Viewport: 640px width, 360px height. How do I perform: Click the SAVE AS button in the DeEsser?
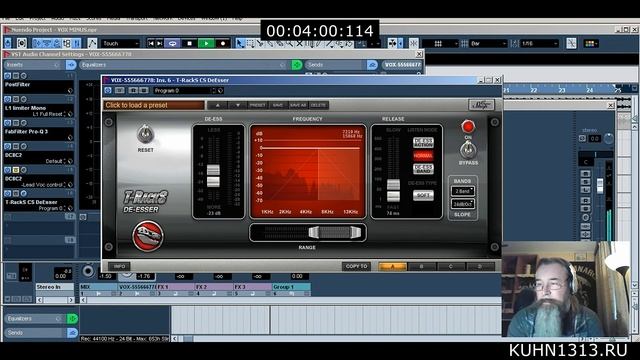tap(298, 105)
